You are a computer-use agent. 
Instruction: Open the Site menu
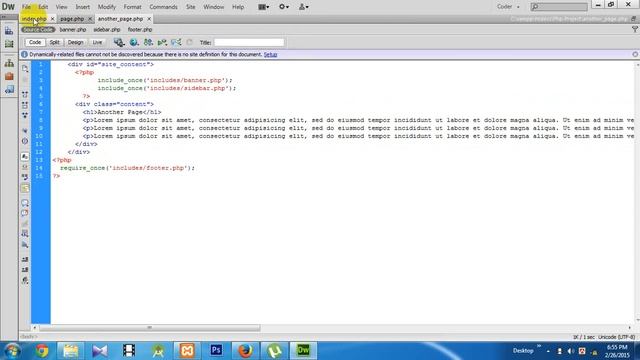click(x=191, y=7)
